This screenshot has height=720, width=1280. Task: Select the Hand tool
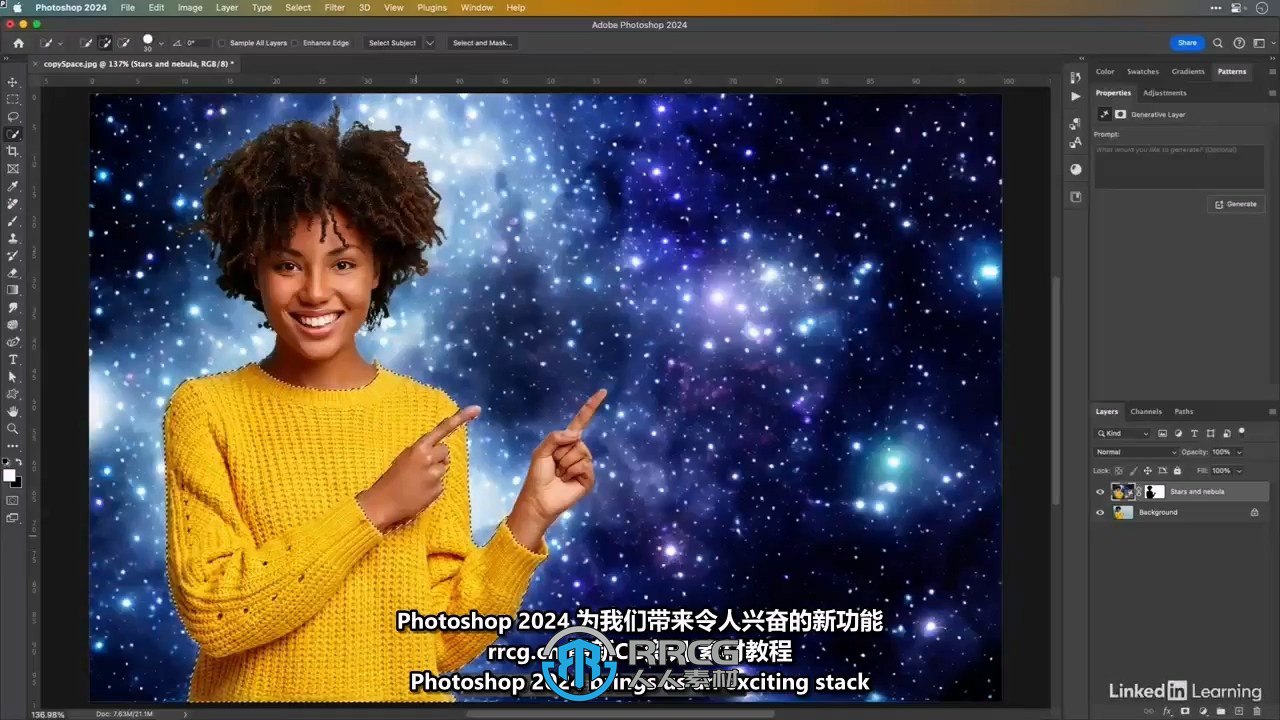pos(13,411)
